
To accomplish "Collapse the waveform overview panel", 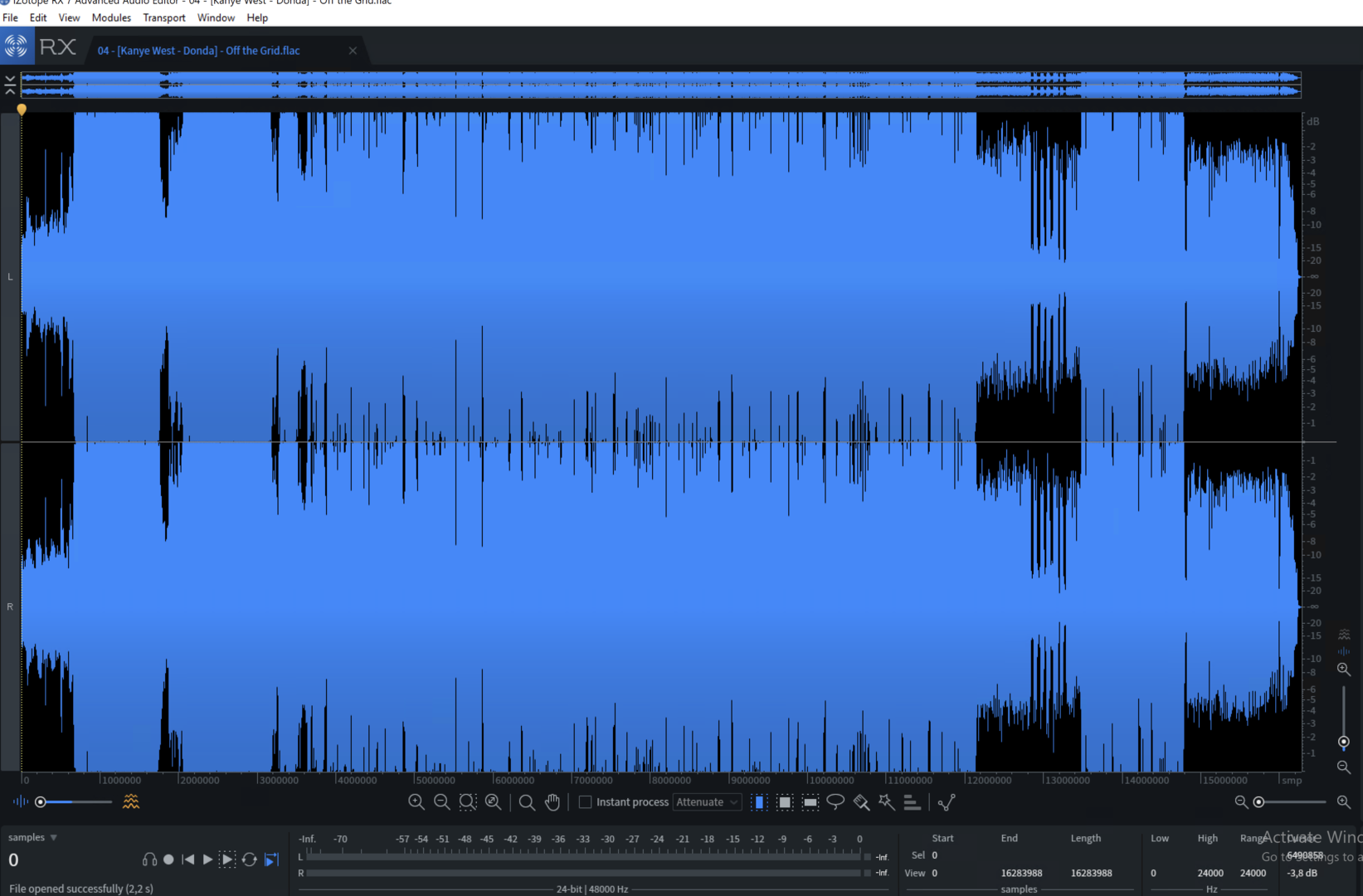I will 10,84.
